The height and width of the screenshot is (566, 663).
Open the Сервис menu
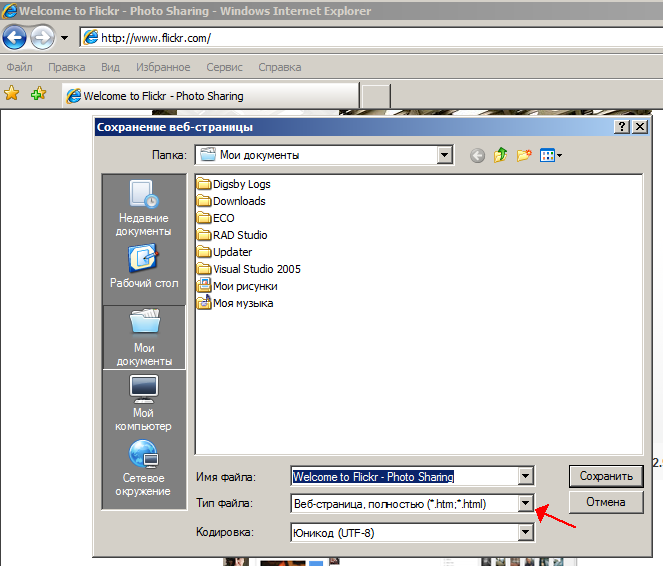(x=224, y=67)
